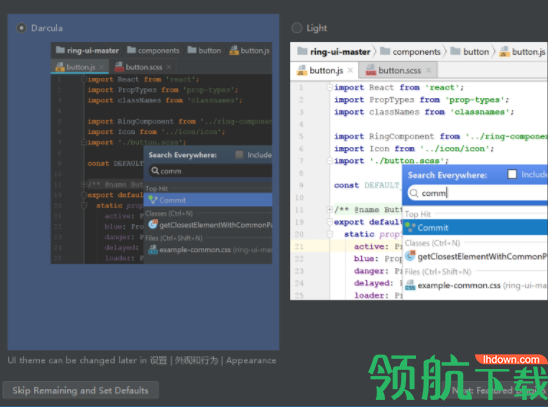Click the search magnifier icon in Light preview
The height and width of the screenshot is (407, 548).
click(x=413, y=193)
